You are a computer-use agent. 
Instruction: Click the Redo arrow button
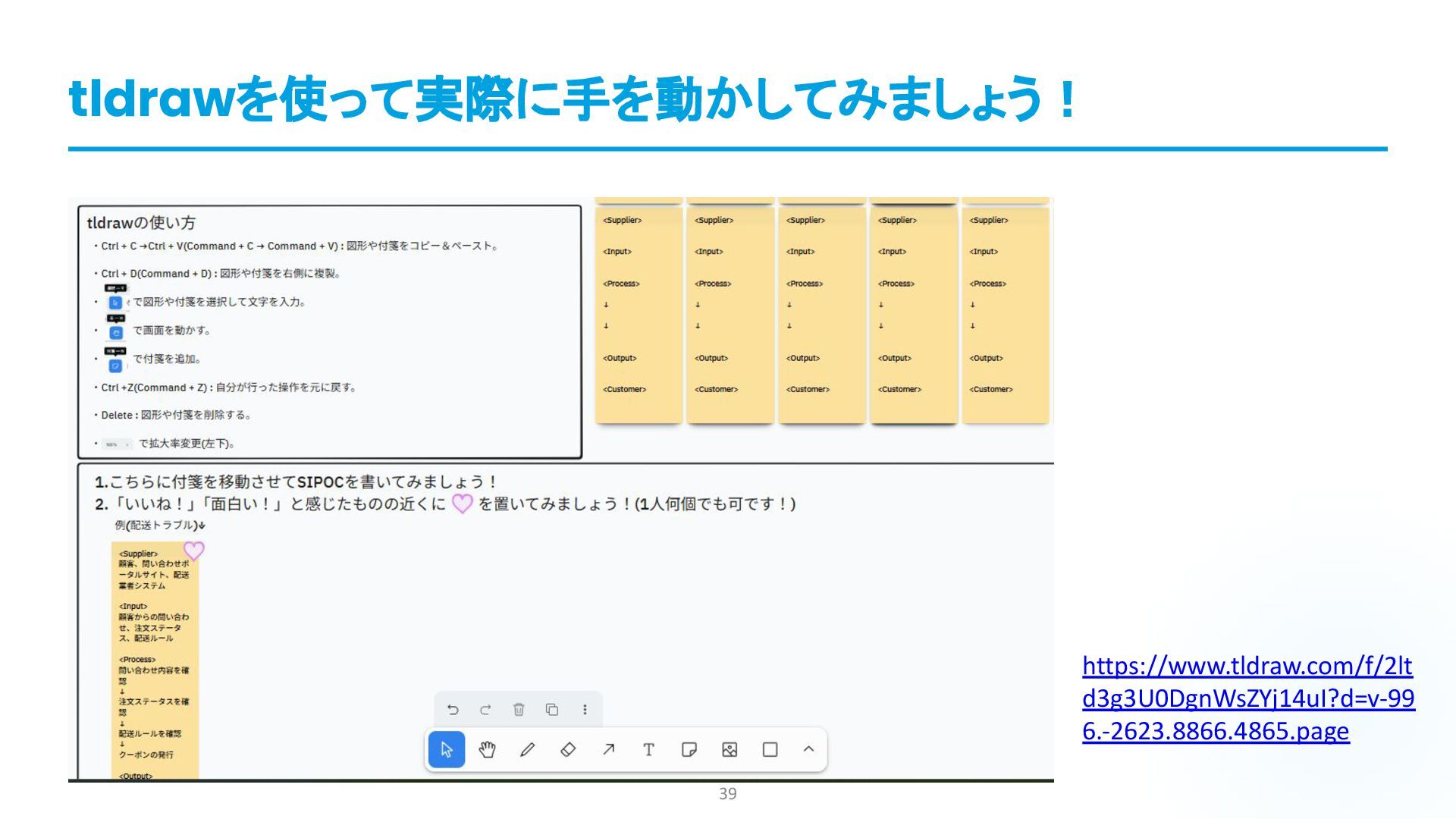tap(485, 710)
